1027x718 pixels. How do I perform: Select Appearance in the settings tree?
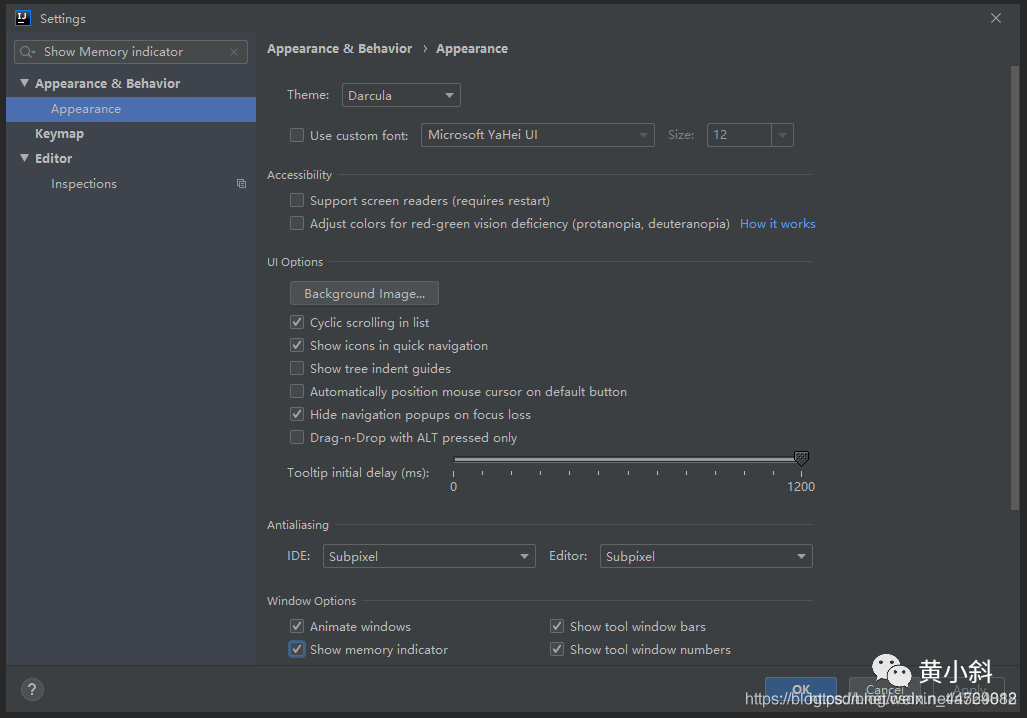(131, 109)
